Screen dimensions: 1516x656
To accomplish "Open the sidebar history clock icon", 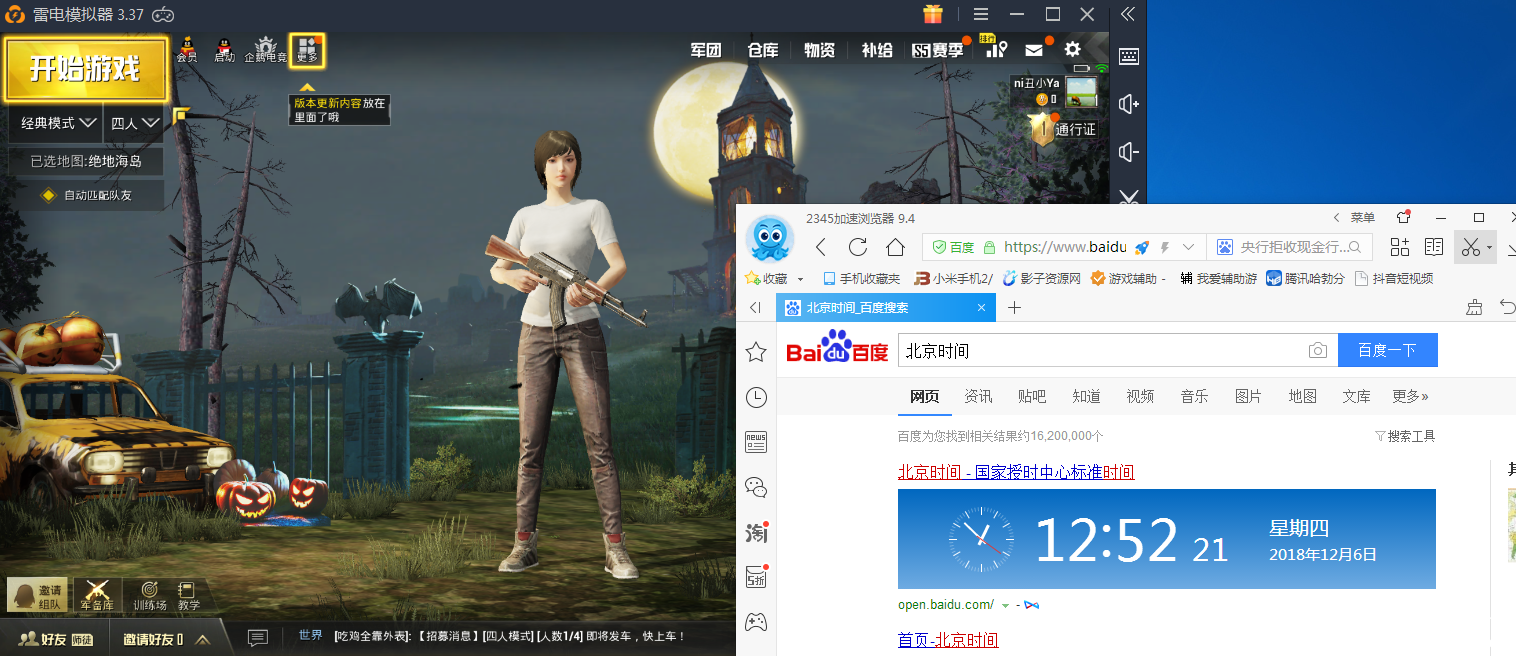I will (756, 397).
